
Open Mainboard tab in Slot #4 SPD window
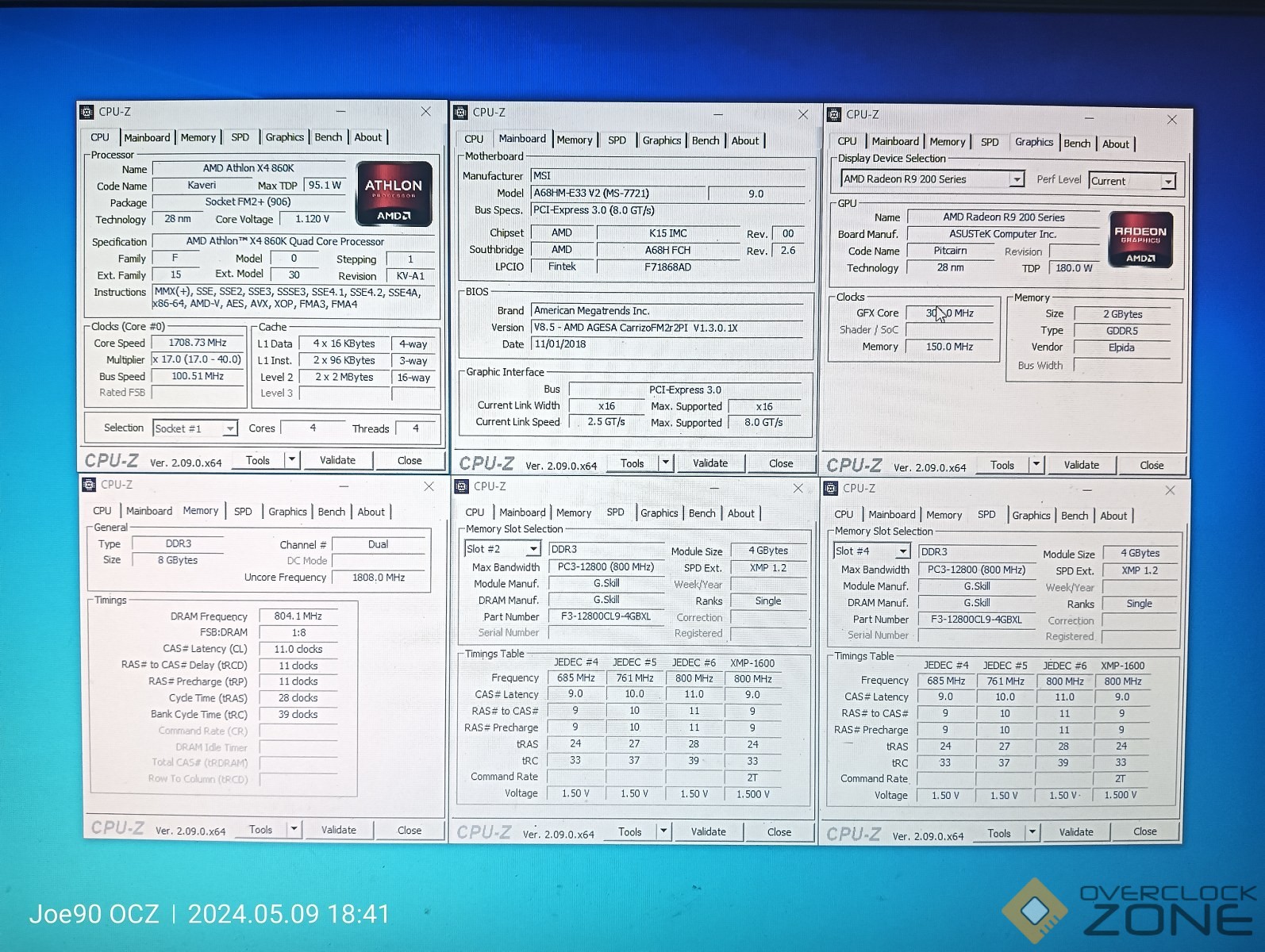point(891,515)
